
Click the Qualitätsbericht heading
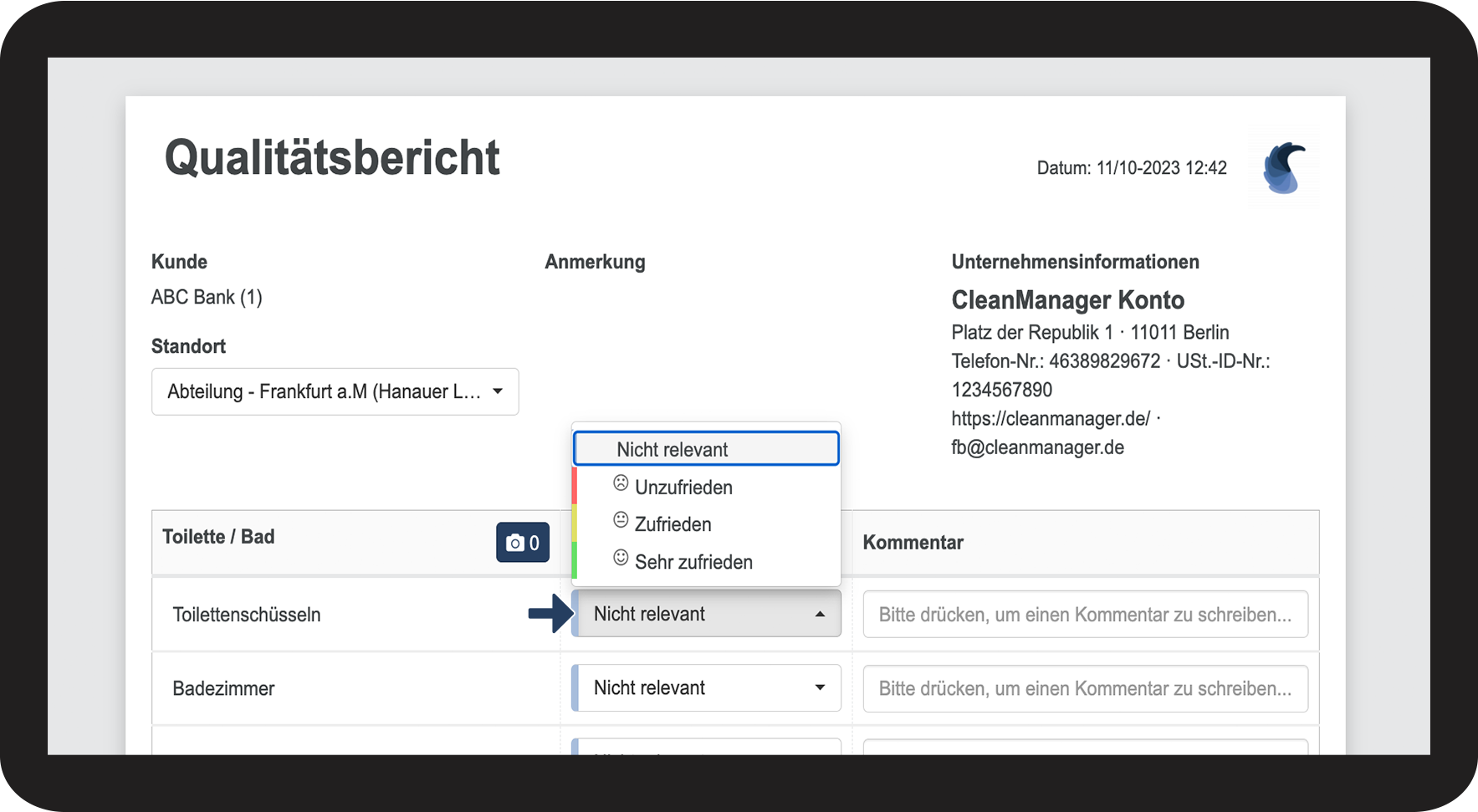click(x=332, y=158)
